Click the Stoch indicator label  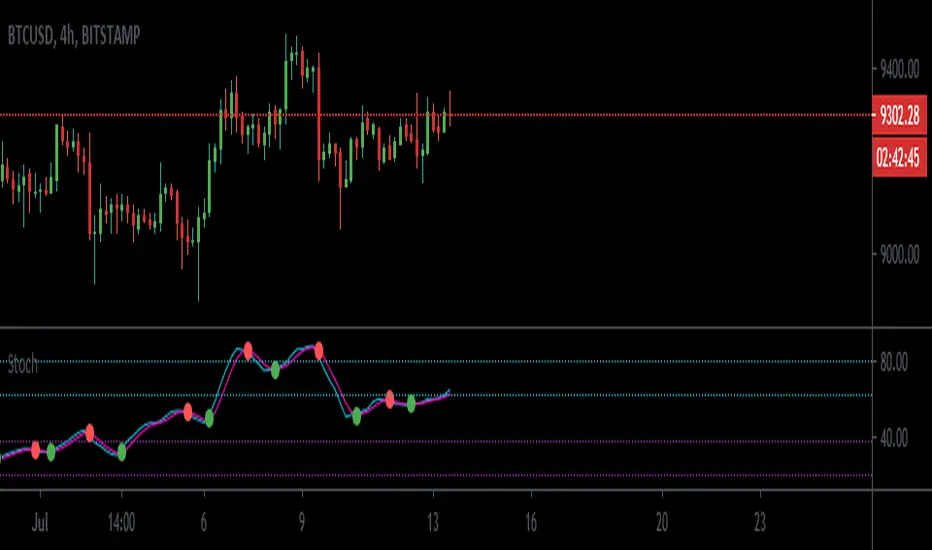(23, 364)
